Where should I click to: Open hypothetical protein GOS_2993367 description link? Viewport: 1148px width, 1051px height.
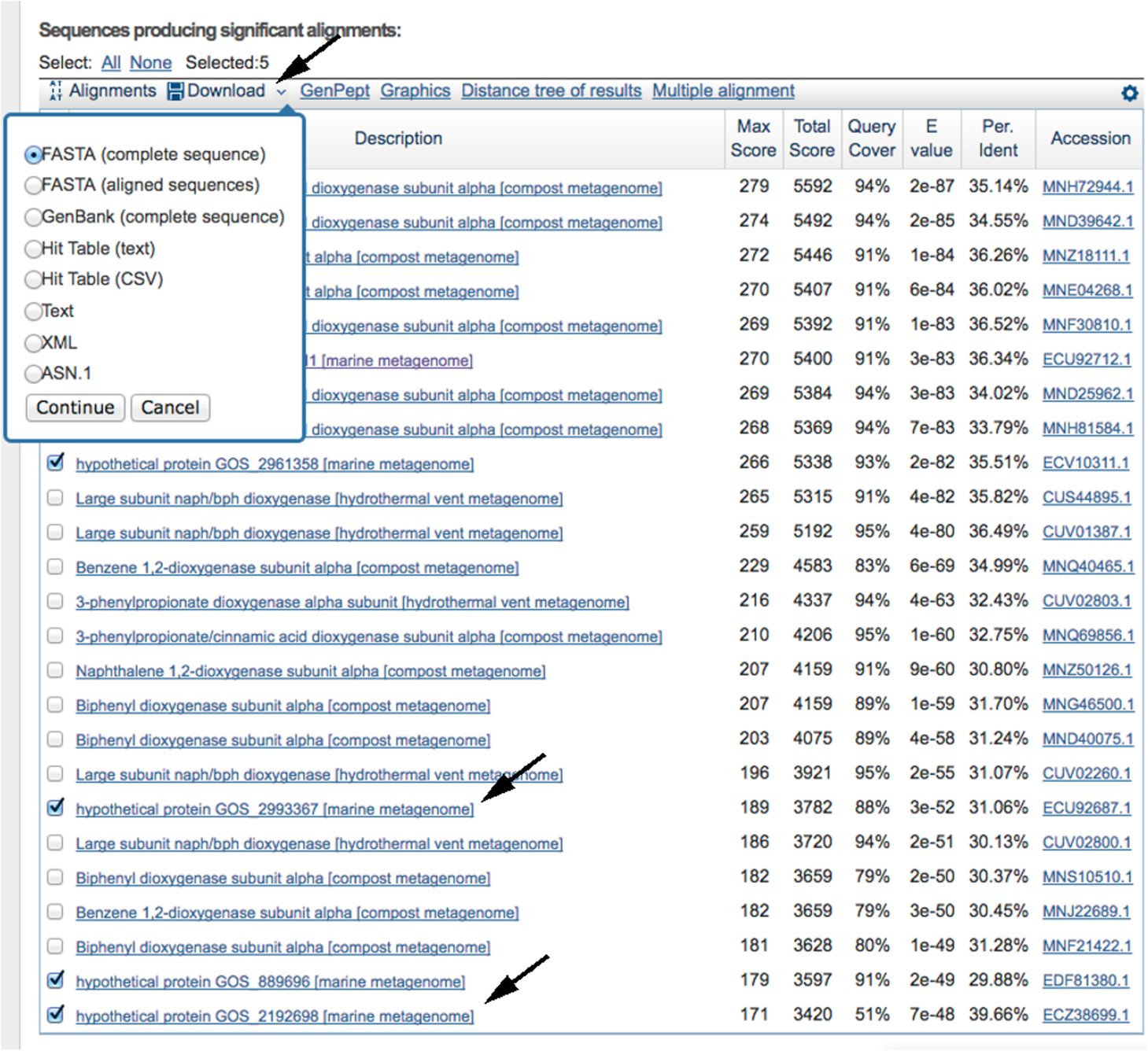pos(275,809)
